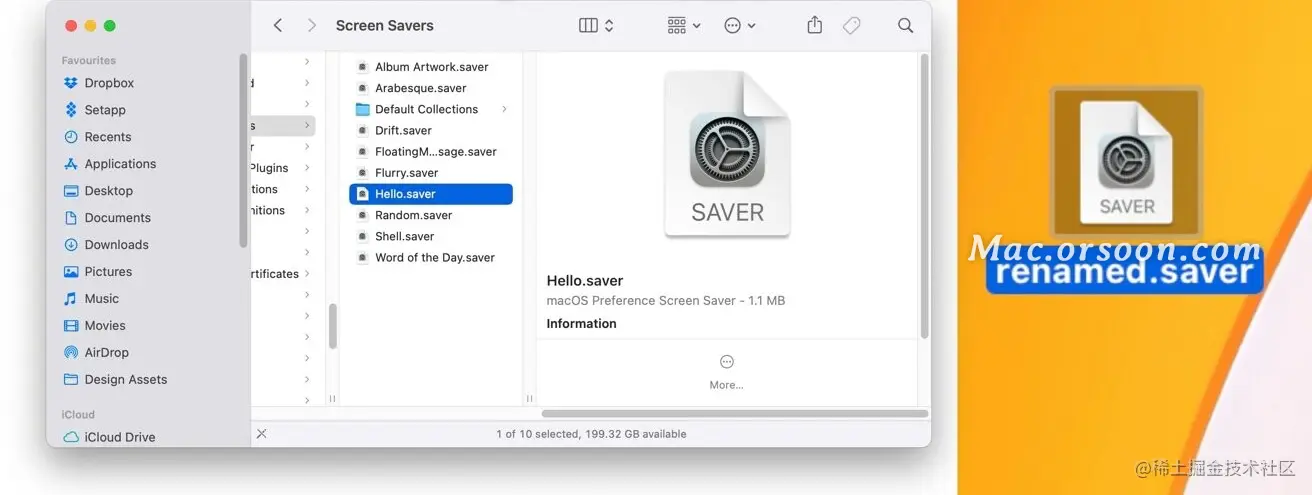Click the Plugins row chevron
The image size is (1312, 495).
[x=307, y=168]
